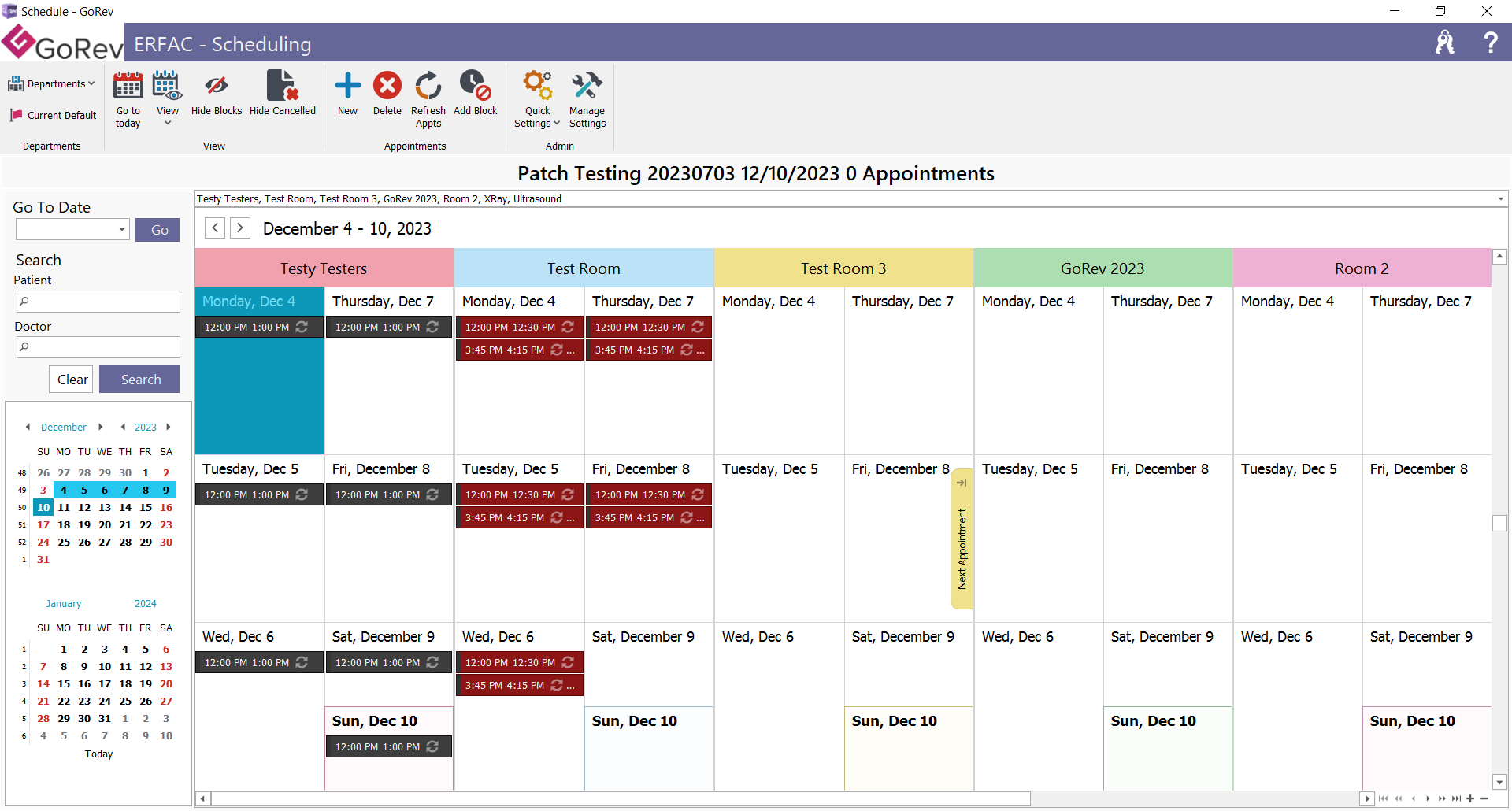
Task: Click the next page double-arrow navigator
Action: pyautogui.click(x=1442, y=798)
